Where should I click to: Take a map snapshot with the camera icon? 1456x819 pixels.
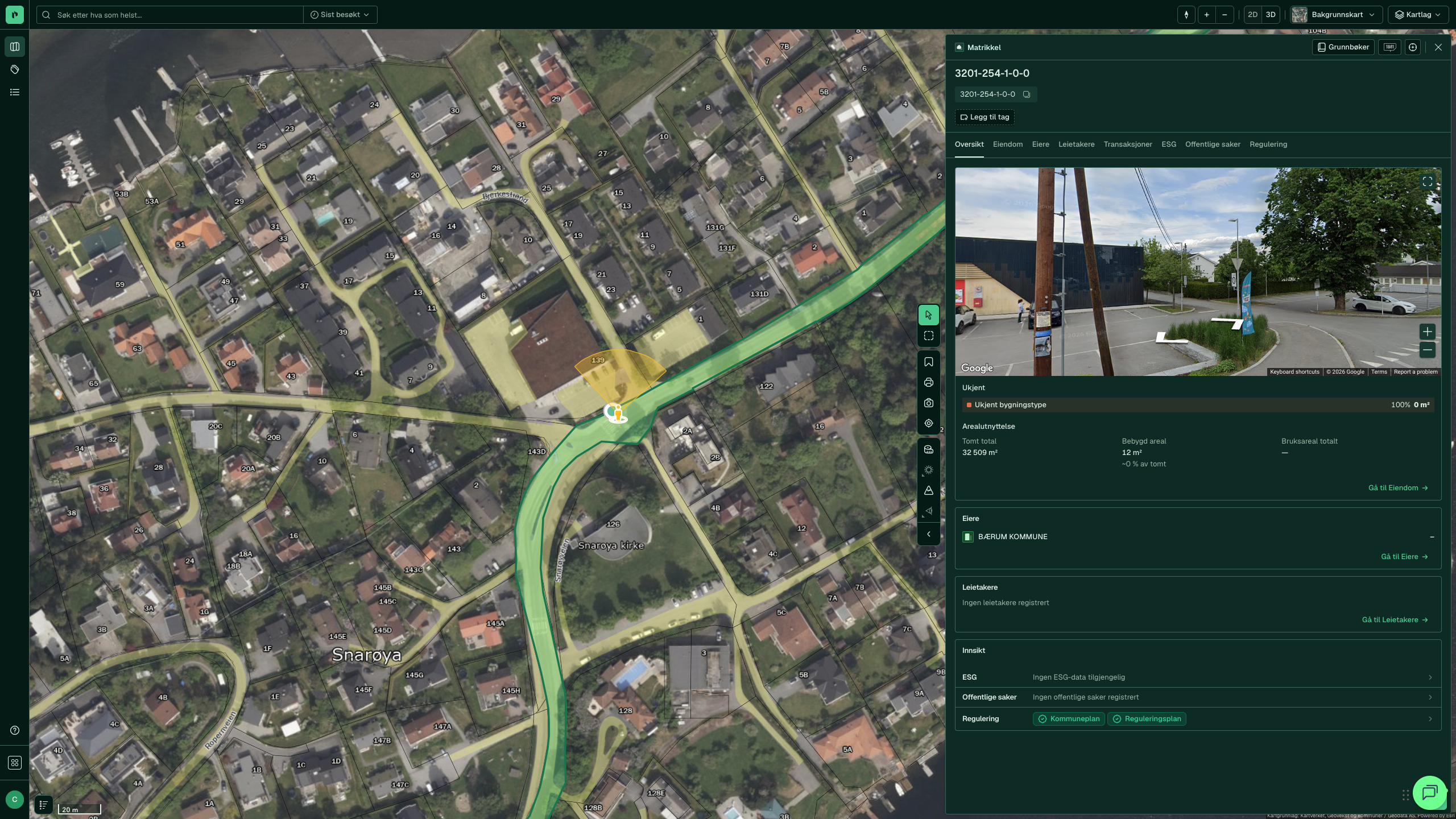pyautogui.click(x=928, y=403)
